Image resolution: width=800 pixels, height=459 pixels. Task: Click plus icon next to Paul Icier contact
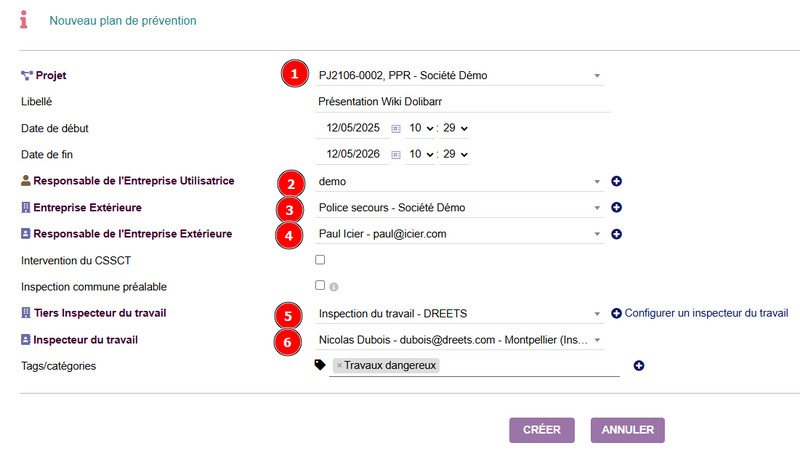pyautogui.click(x=616, y=234)
